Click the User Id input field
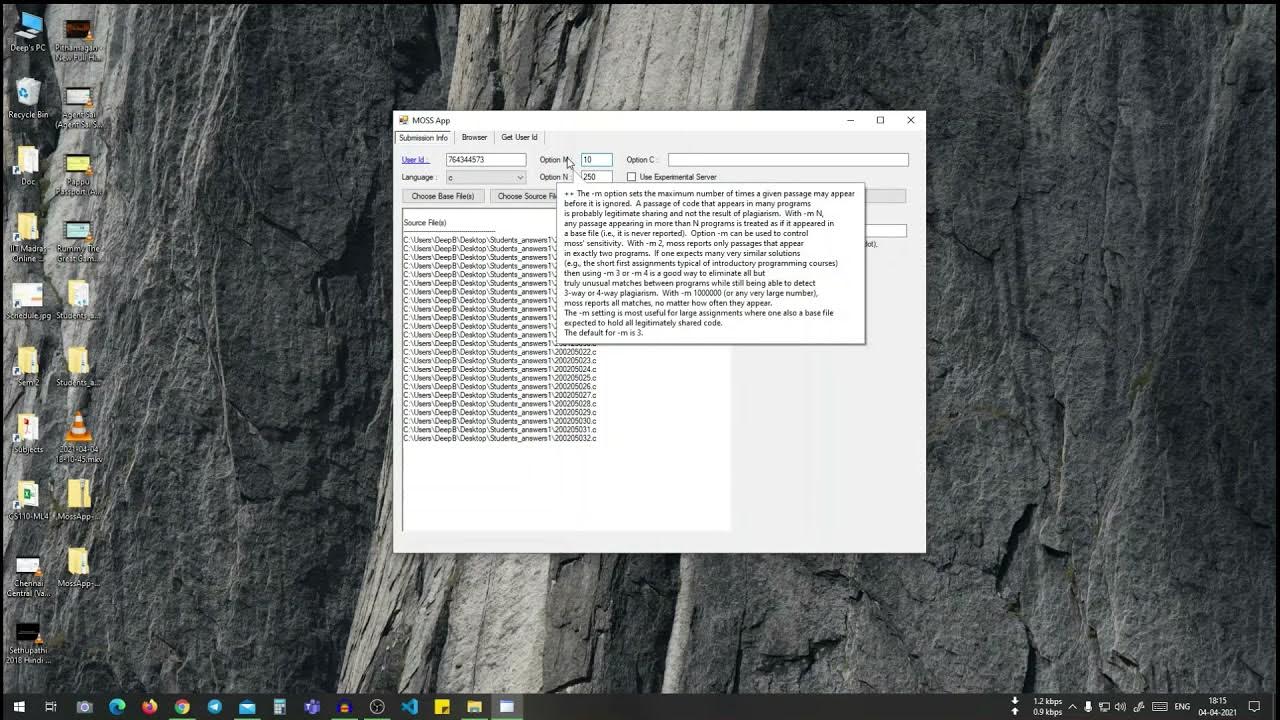The width and height of the screenshot is (1280, 720). [x=486, y=160]
